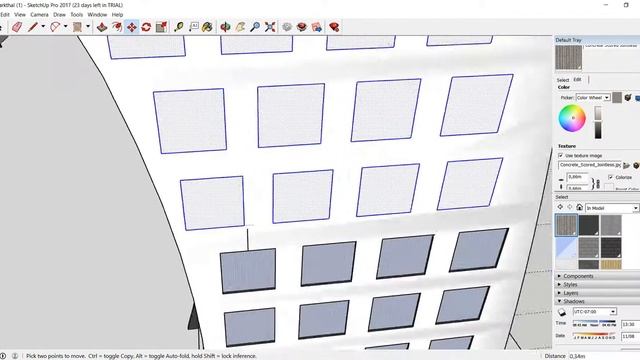
Task: Open the Picker Color Wheel dropdown
Action: click(593, 98)
